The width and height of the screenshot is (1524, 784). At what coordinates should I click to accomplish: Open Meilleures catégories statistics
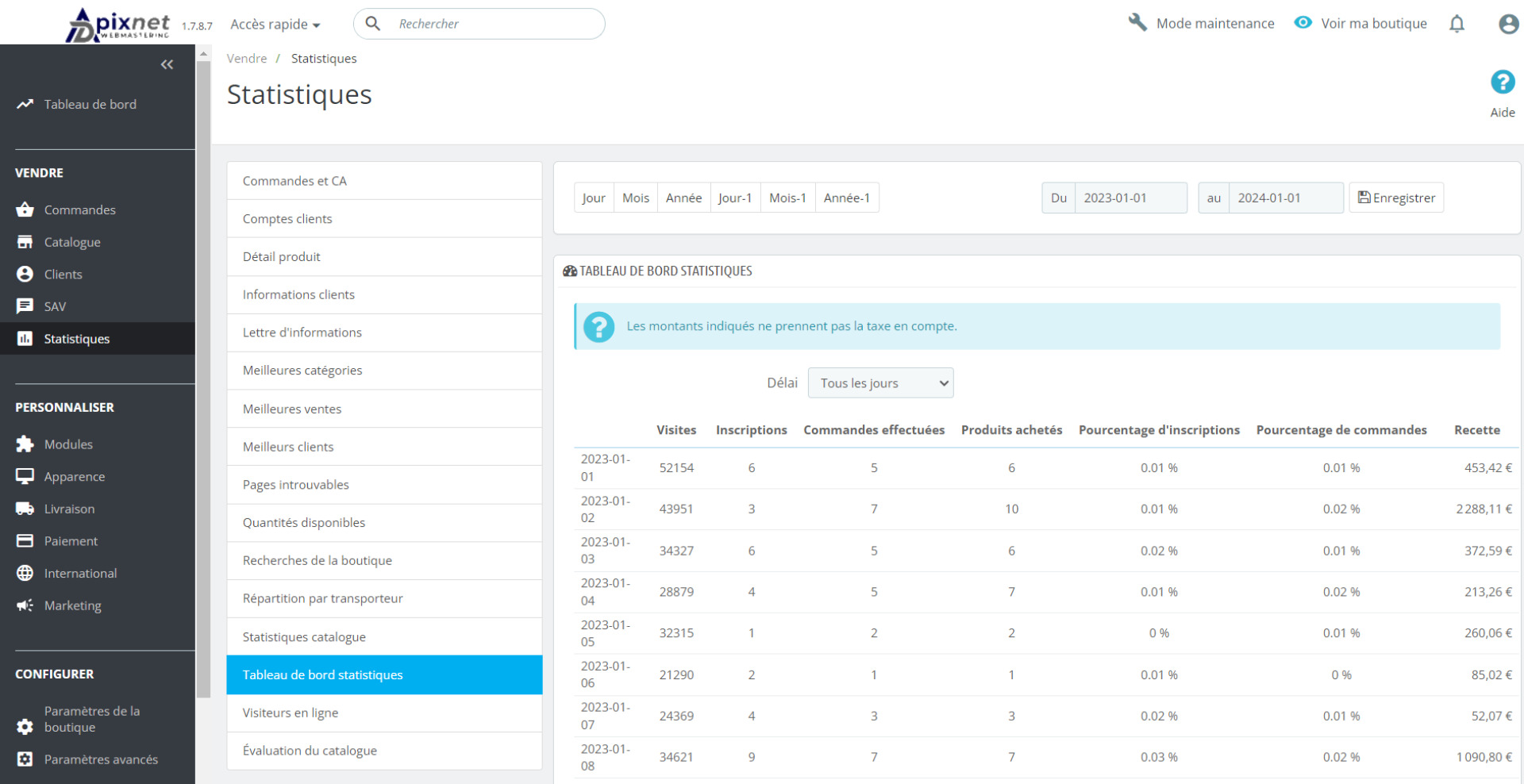coord(384,371)
